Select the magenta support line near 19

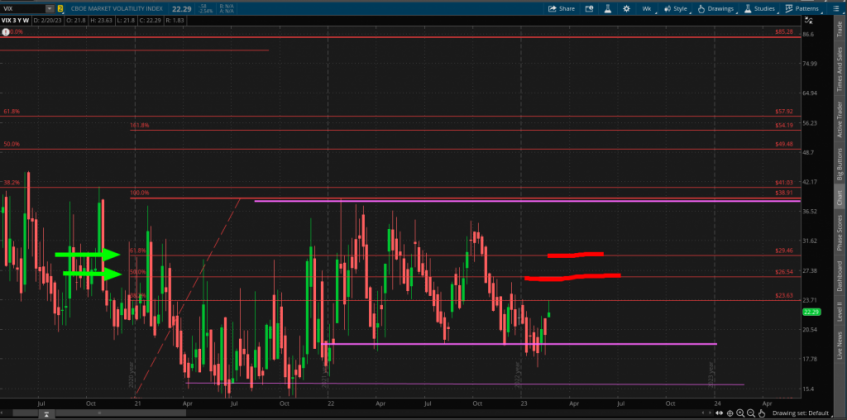519,343
